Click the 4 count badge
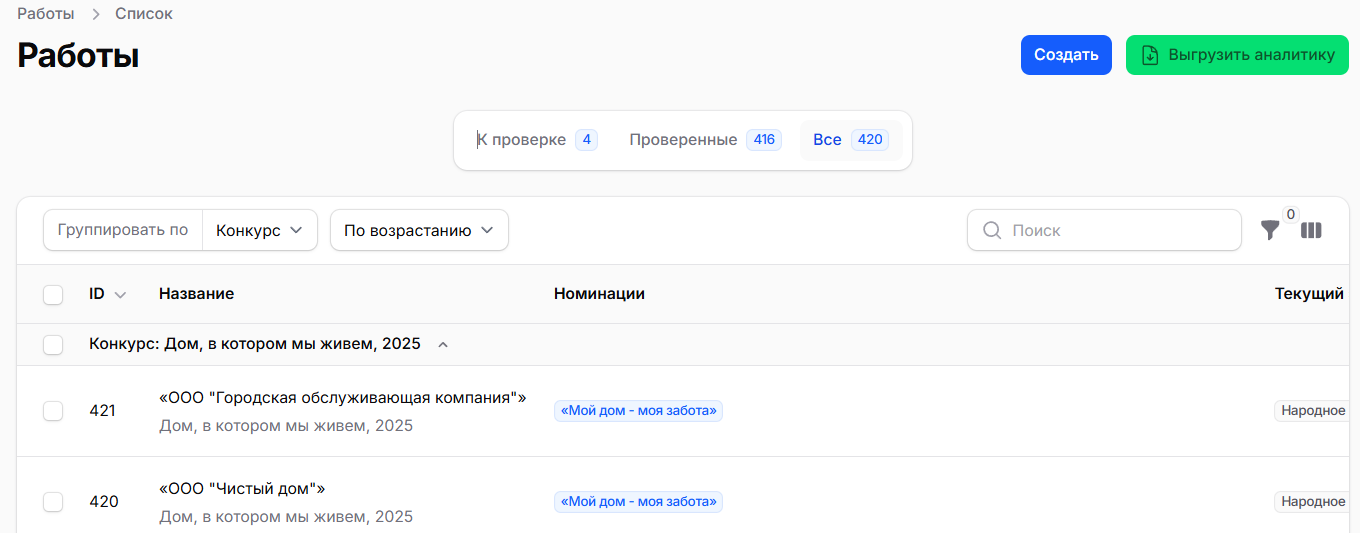Image resolution: width=1360 pixels, height=533 pixels. (x=586, y=140)
